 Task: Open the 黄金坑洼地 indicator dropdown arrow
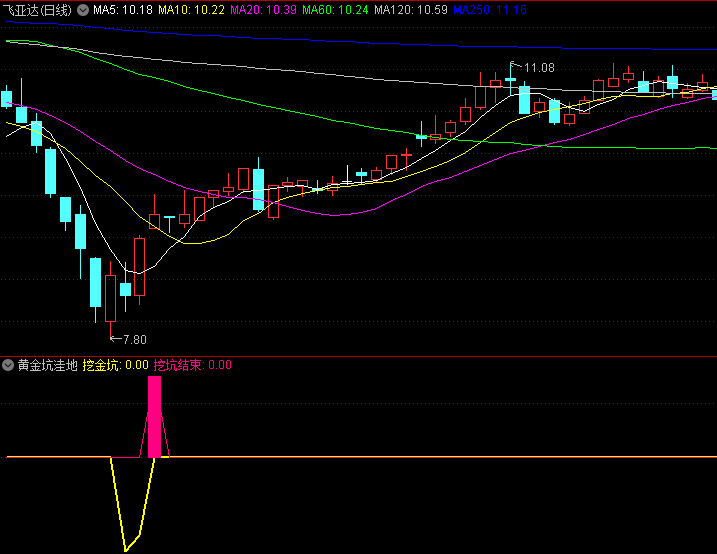click(x=8, y=365)
